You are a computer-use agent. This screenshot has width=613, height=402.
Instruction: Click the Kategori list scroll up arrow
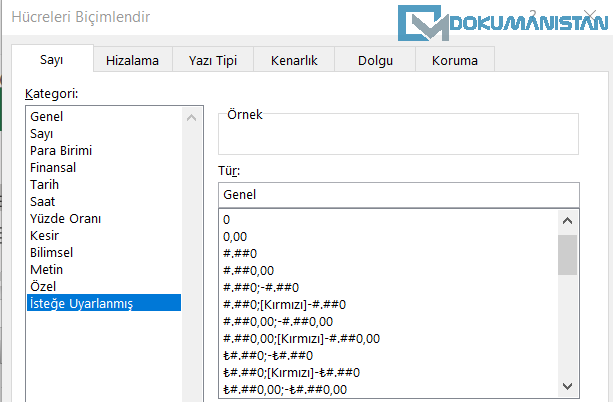[x=192, y=118]
